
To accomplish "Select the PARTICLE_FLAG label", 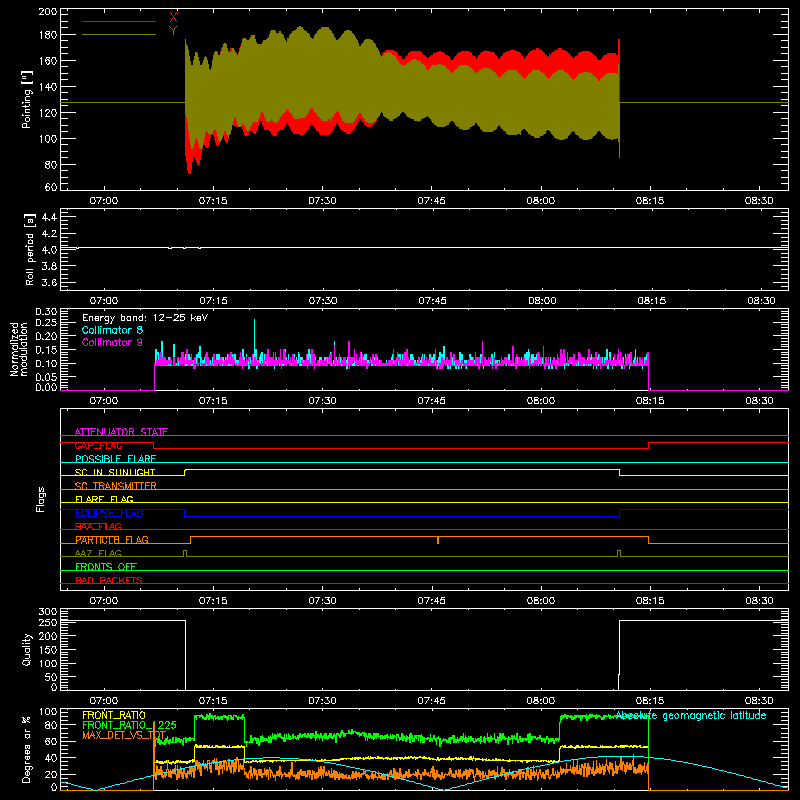I will 112,540.
